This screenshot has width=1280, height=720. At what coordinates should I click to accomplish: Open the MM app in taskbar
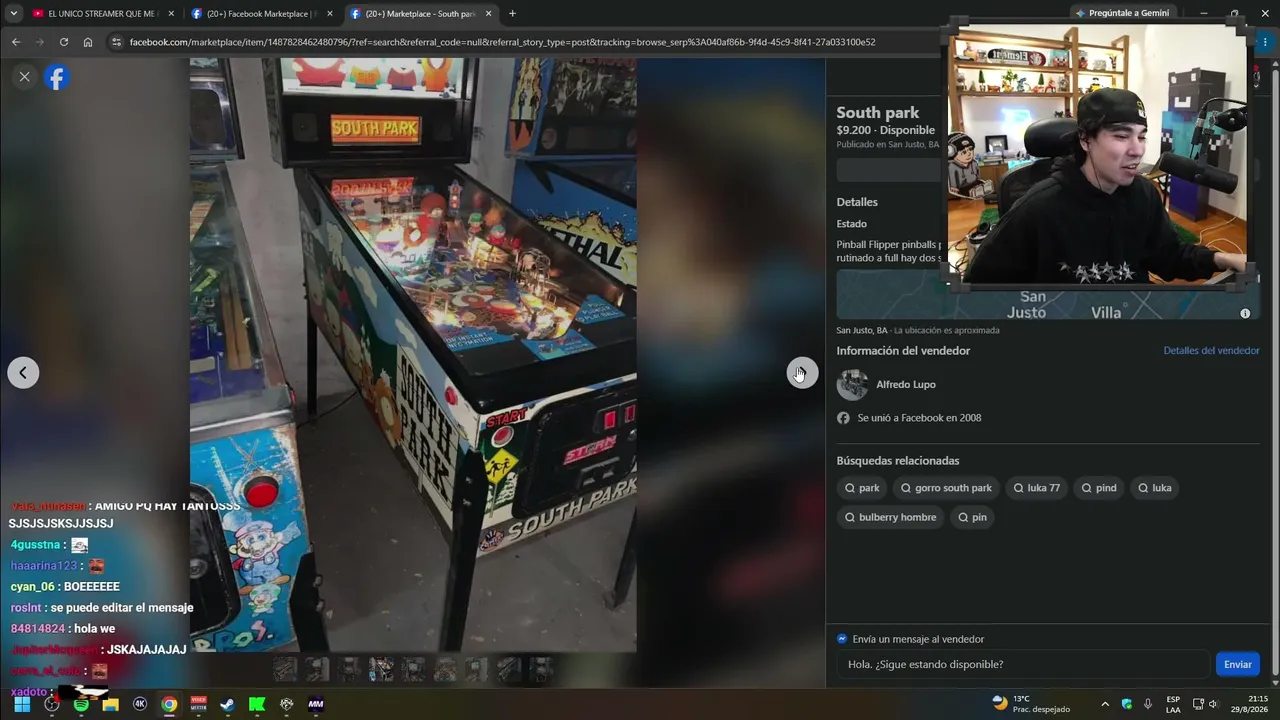pos(316,704)
